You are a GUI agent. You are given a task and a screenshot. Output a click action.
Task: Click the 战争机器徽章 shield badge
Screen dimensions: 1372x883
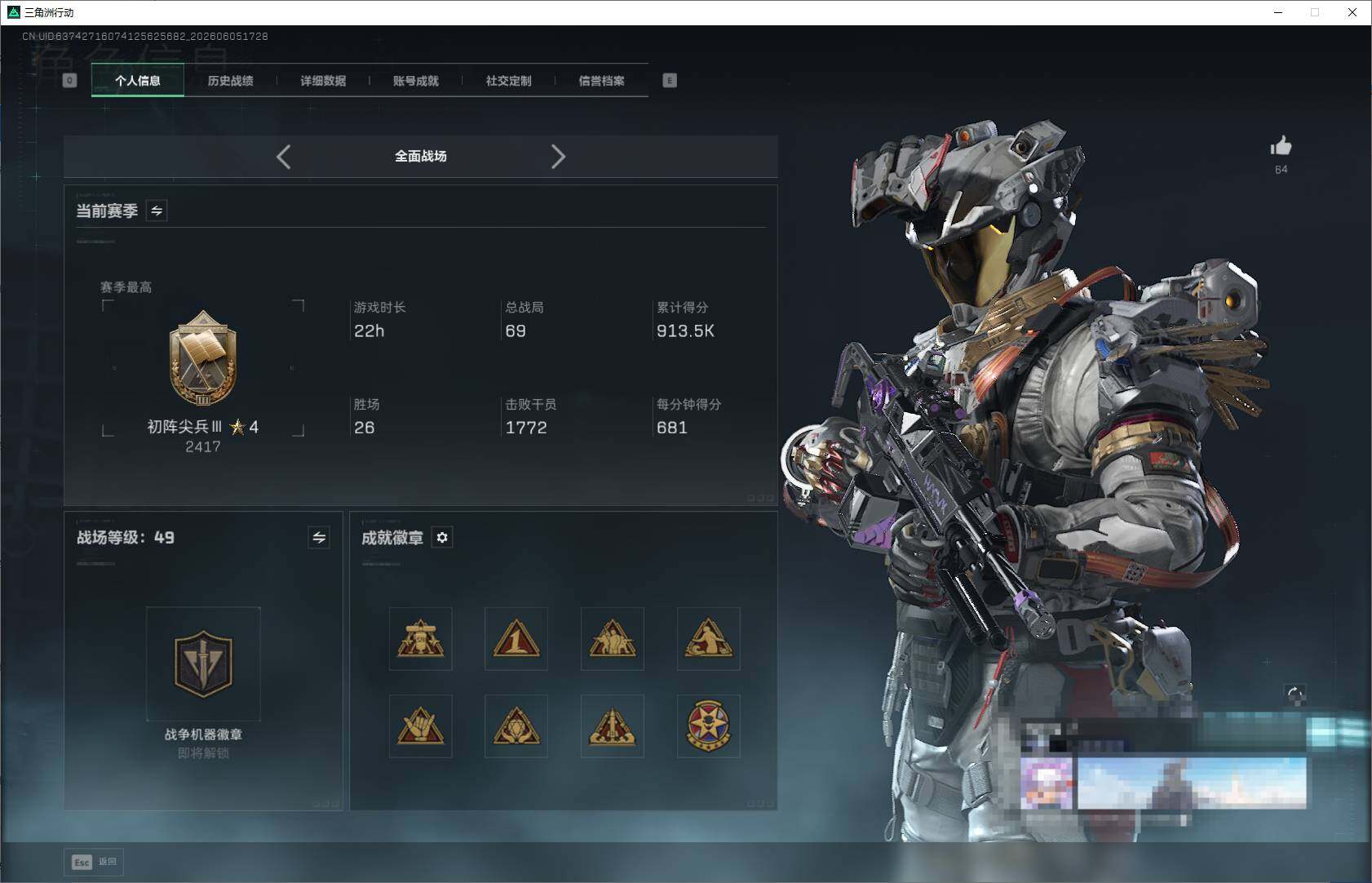203,663
